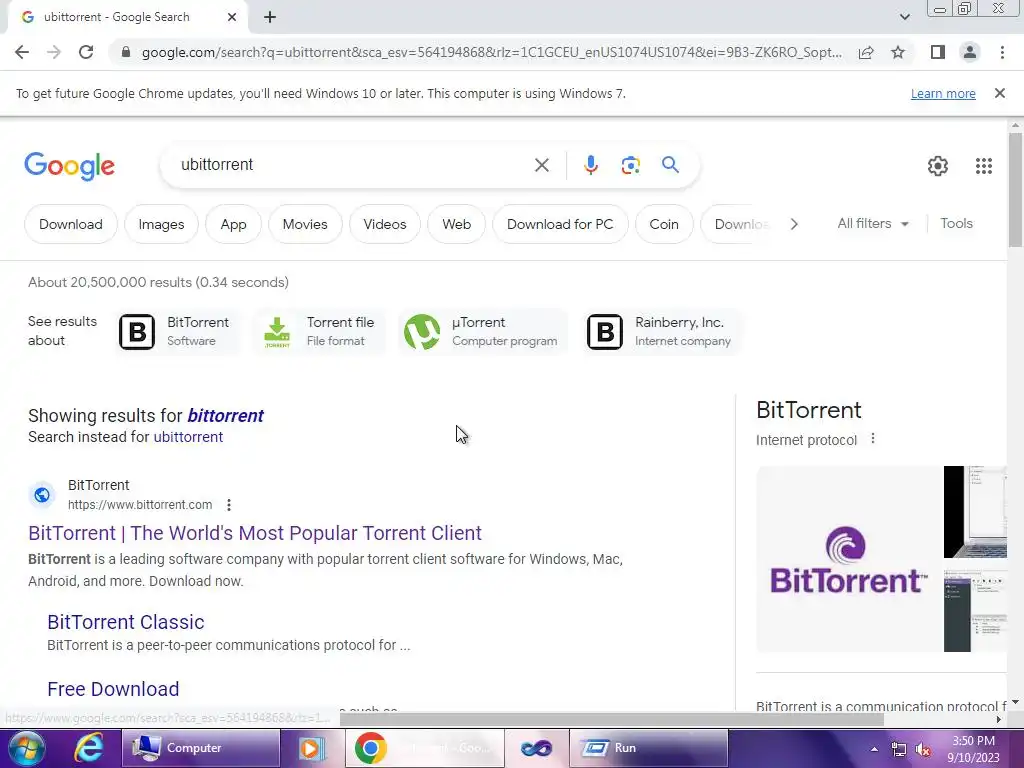Switch to the Run taskbar window
The image size is (1024, 768).
coord(648,748)
